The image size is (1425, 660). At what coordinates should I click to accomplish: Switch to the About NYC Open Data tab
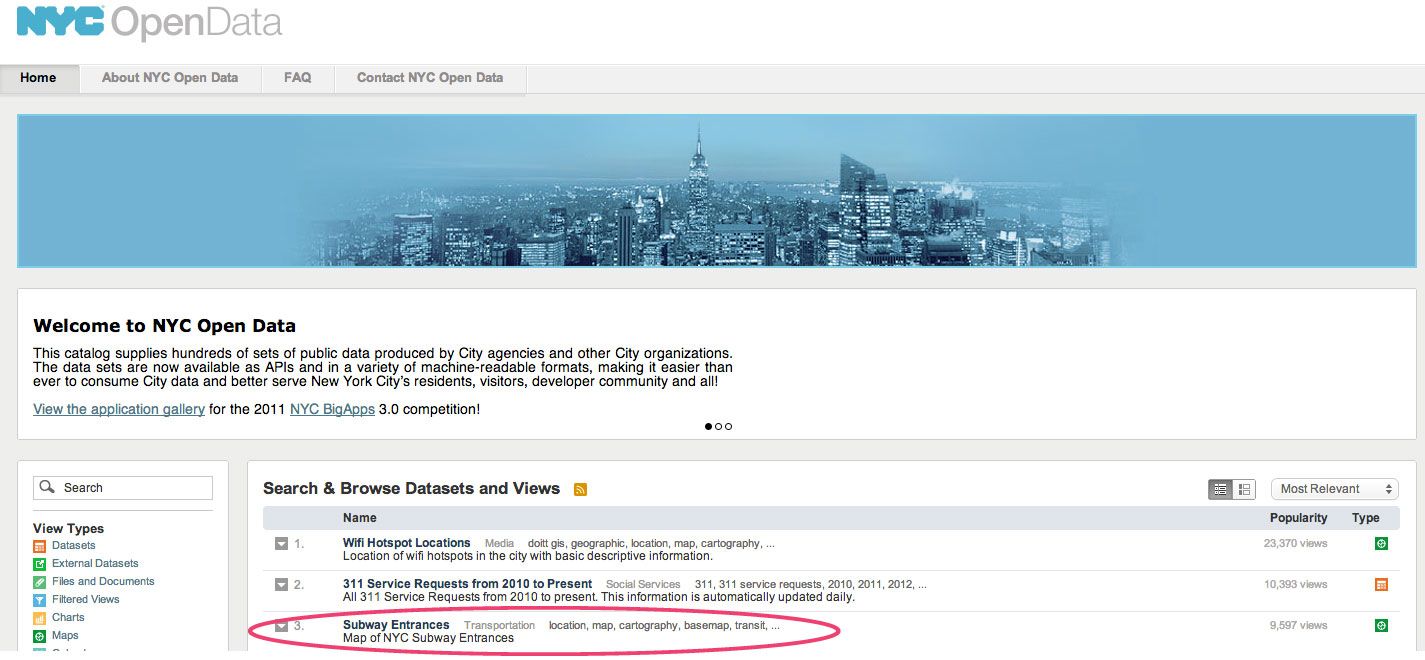169,77
